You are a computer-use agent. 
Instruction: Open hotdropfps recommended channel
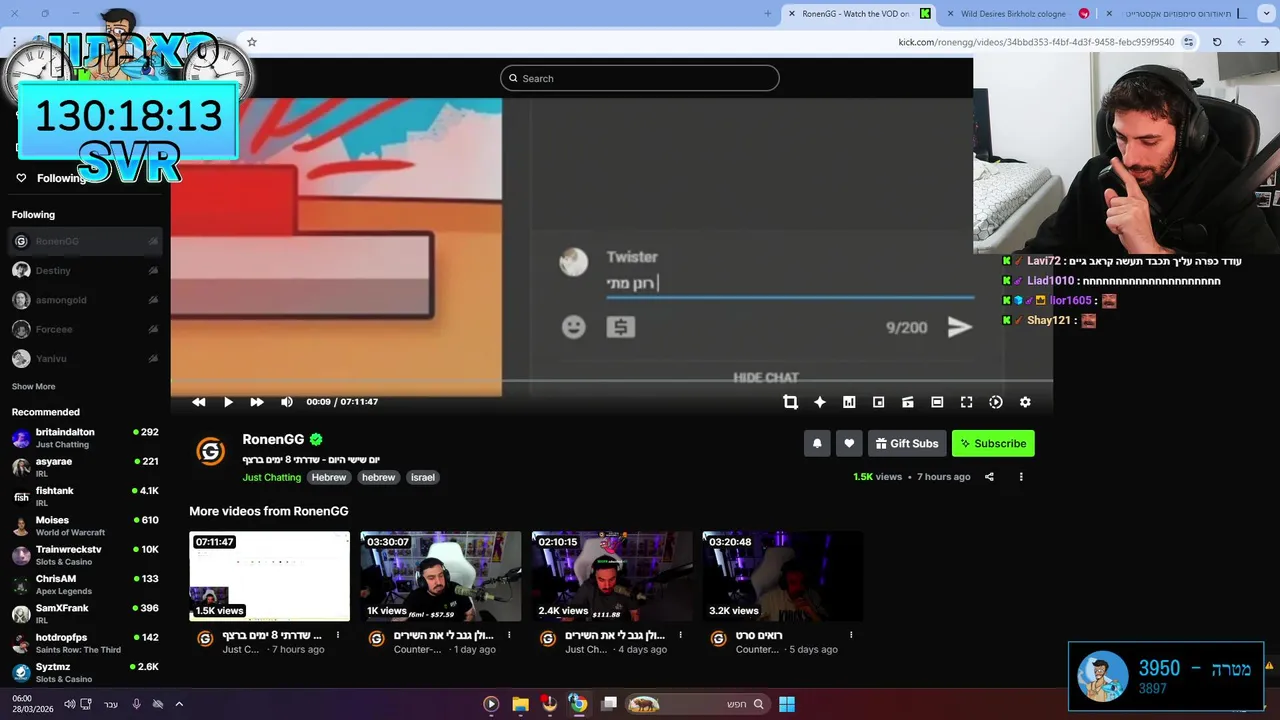(85, 643)
